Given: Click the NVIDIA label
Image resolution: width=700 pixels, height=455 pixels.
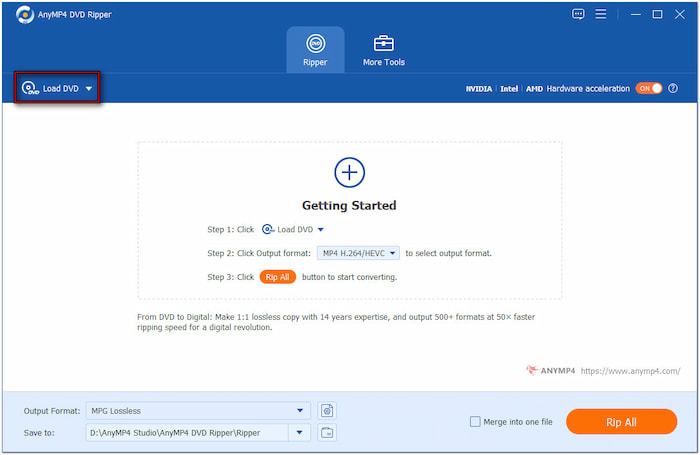Looking at the screenshot, I should point(479,88).
